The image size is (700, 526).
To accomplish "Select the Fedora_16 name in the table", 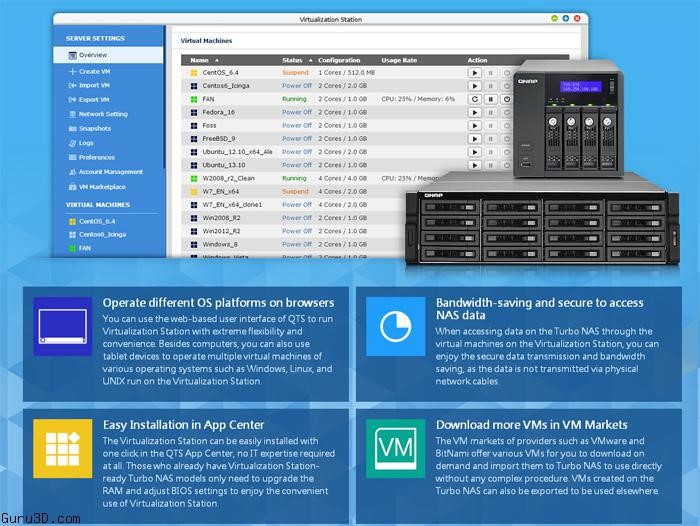I will coord(218,112).
